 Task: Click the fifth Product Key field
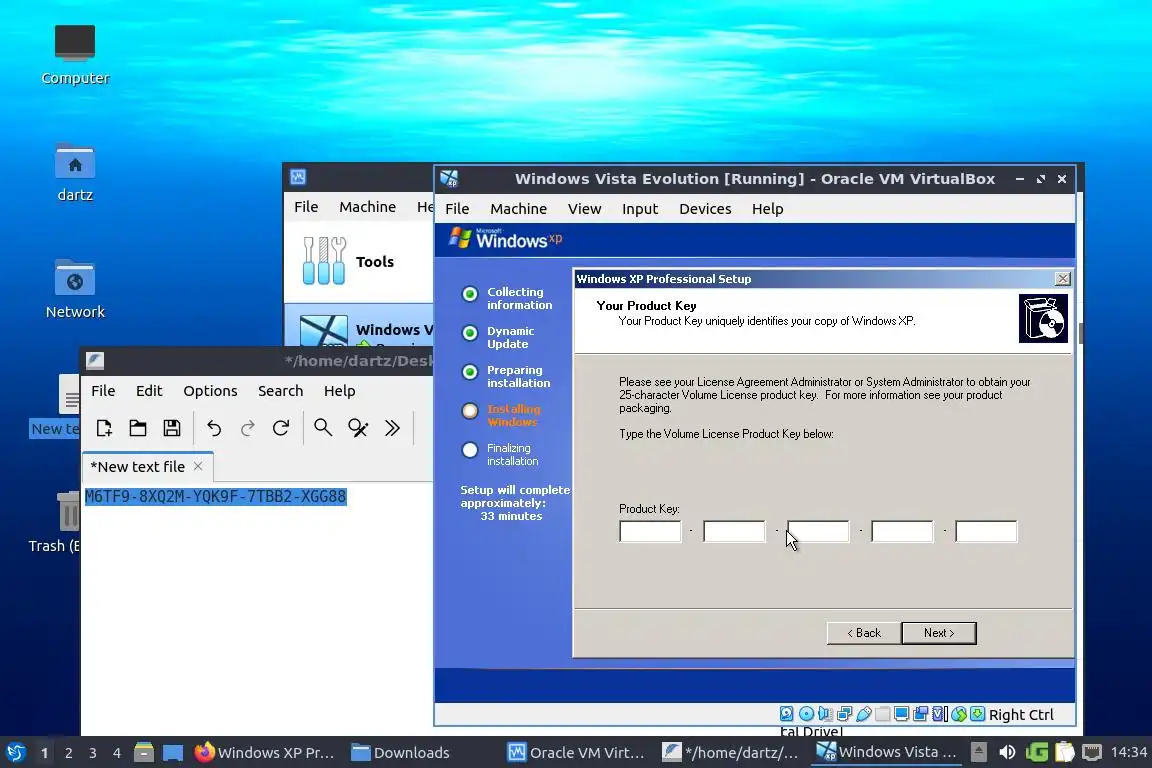(x=986, y=531)
